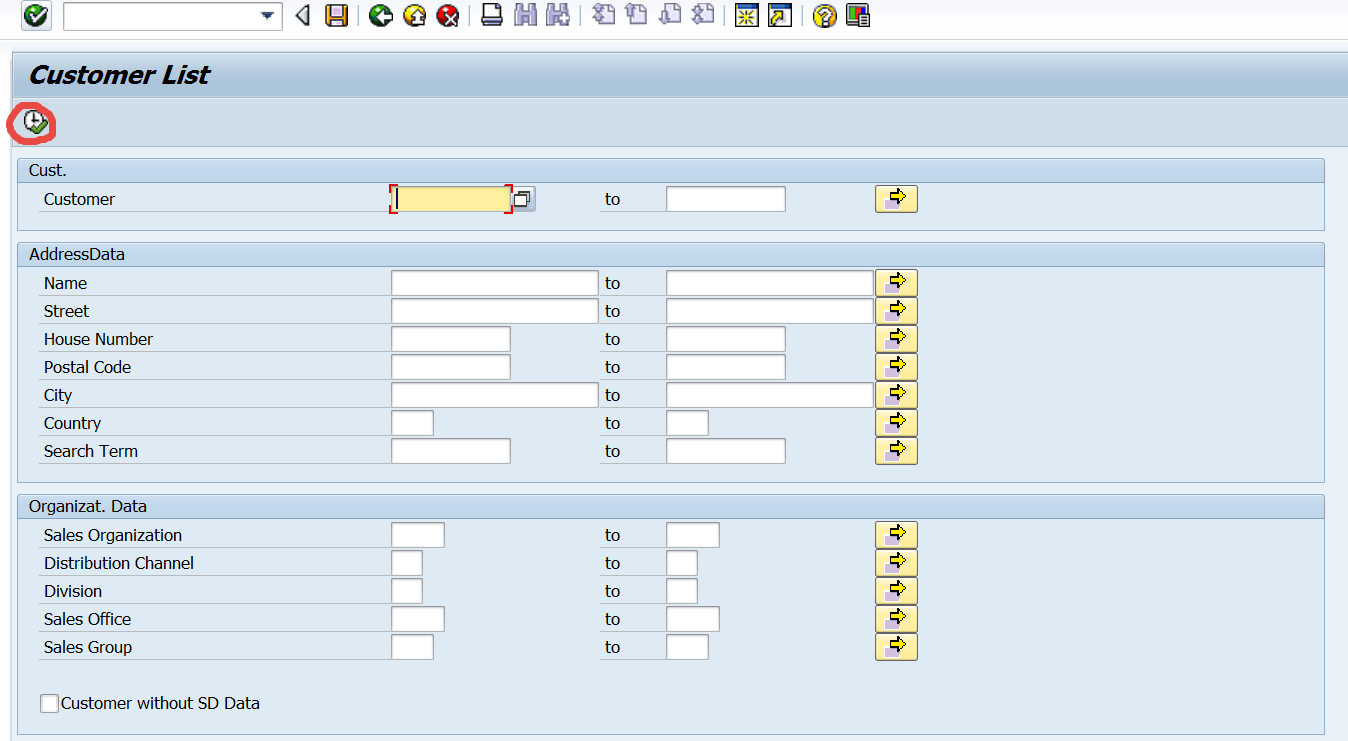Click the Find binoculars icon
The image size is (1348, 741).
click(x=525, y=16)
